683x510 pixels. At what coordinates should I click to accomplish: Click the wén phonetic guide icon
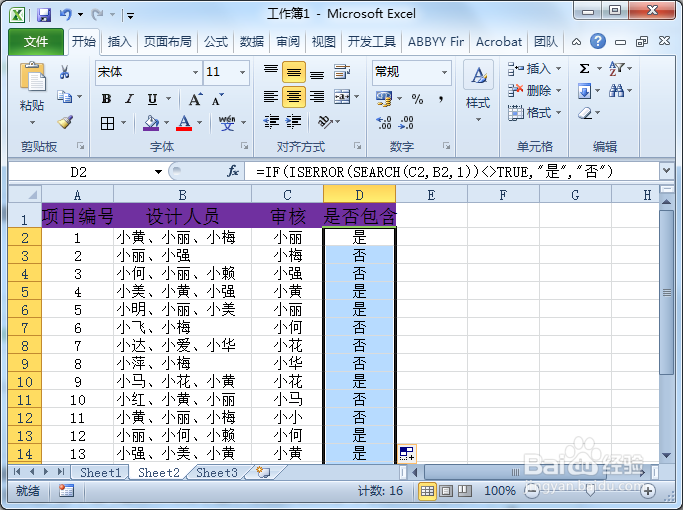[x=227, y=123]
